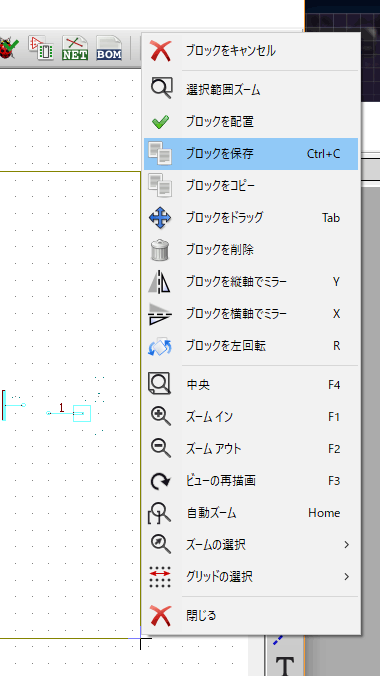Choose ブロックを横軸でミラー menu entry
380x676 pixels.
tap(251, 314)
